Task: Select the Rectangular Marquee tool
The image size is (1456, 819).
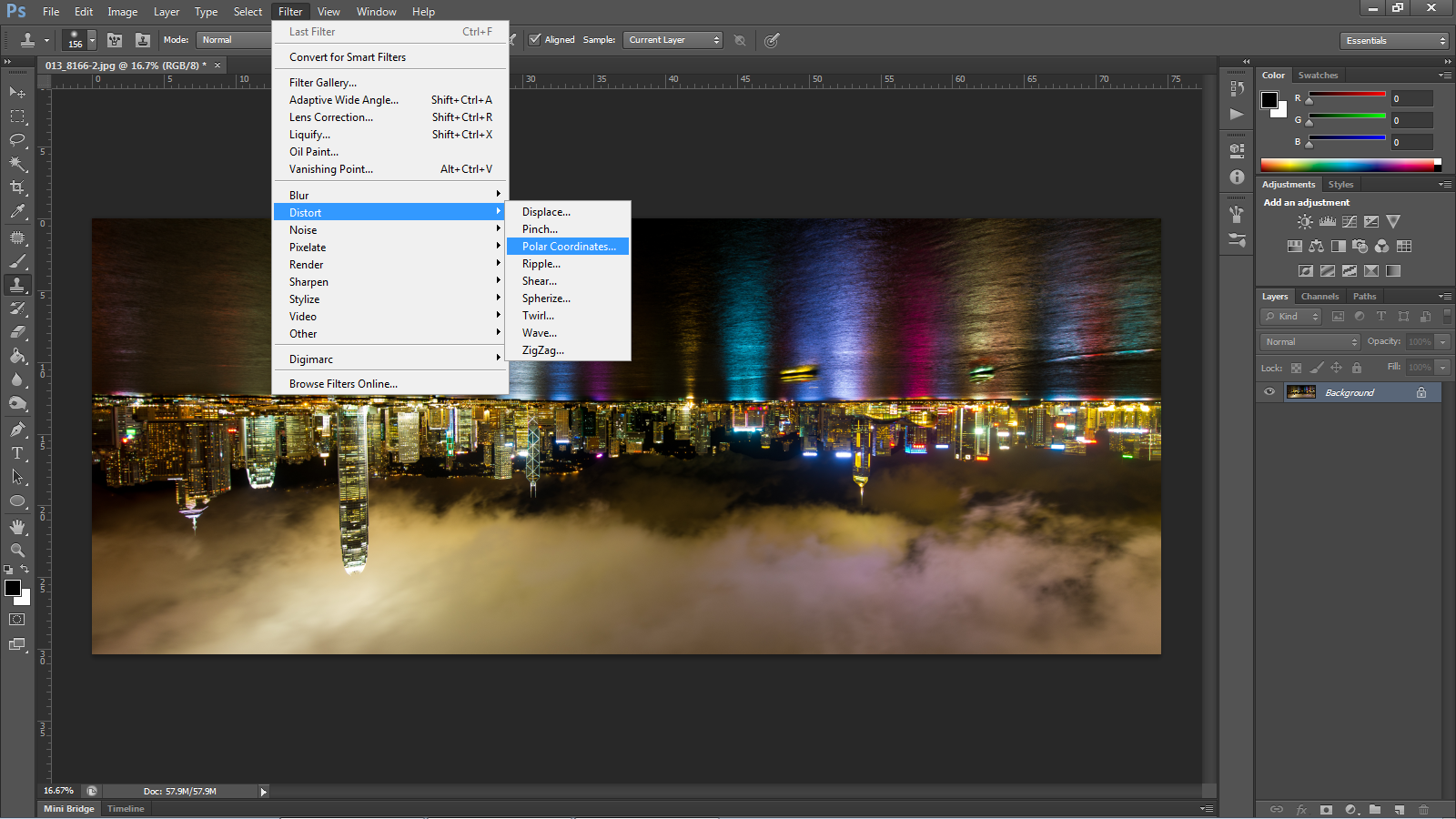Action: pos(17,116)
